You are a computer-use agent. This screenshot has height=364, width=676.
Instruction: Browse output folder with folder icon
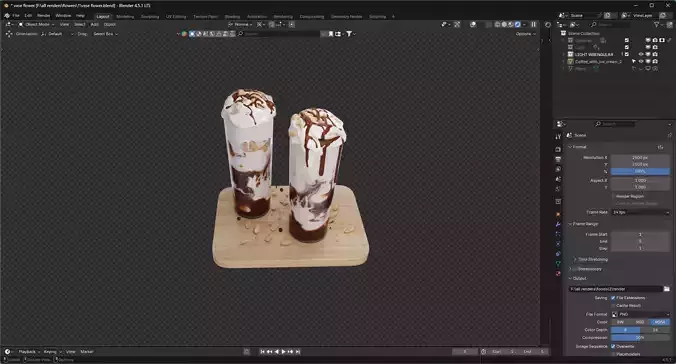[667, 289]
